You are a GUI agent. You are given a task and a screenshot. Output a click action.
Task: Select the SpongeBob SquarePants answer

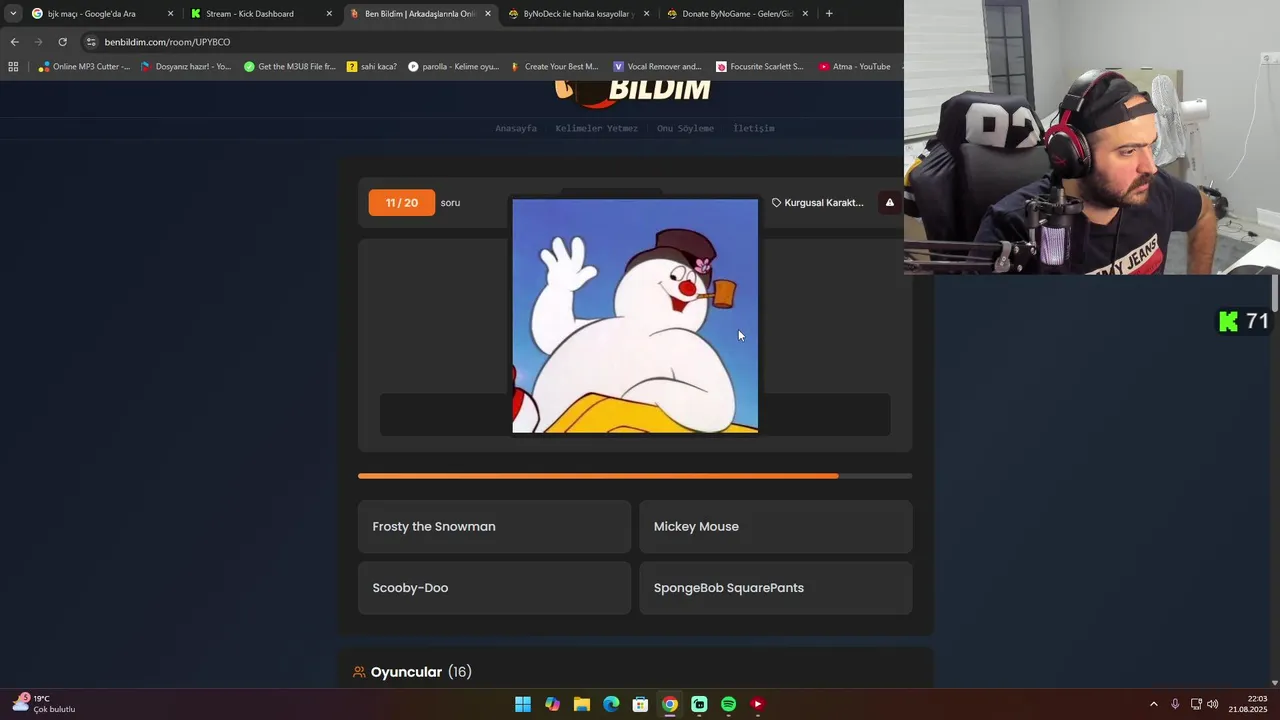tap(775, 588)
